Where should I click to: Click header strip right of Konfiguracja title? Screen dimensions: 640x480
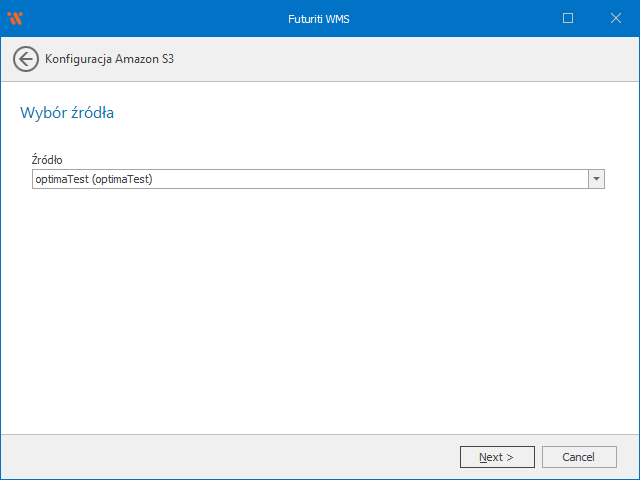[400, 59]
